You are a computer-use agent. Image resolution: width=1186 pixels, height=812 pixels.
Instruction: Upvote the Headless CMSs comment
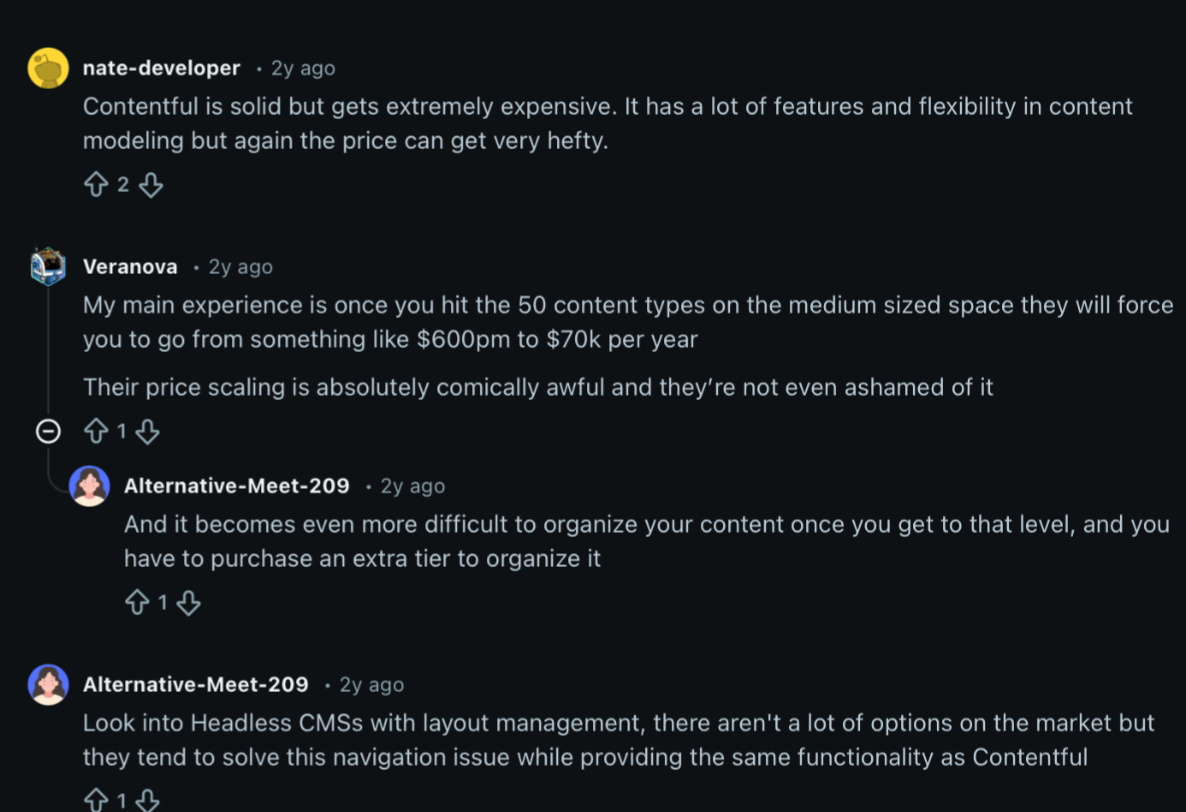point(96,801)
